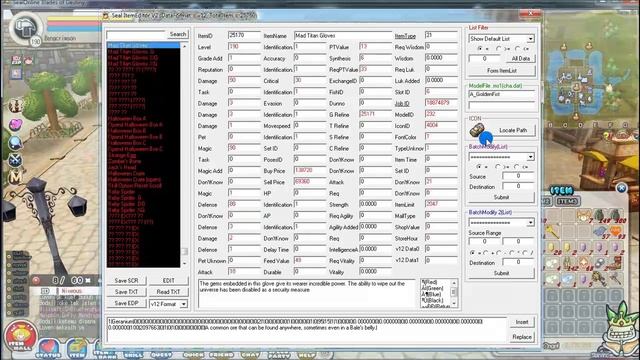Select the yellow gem item with quantity 28
The height and width of the screenshot is (360, 640).
click(x=551, y=248)
